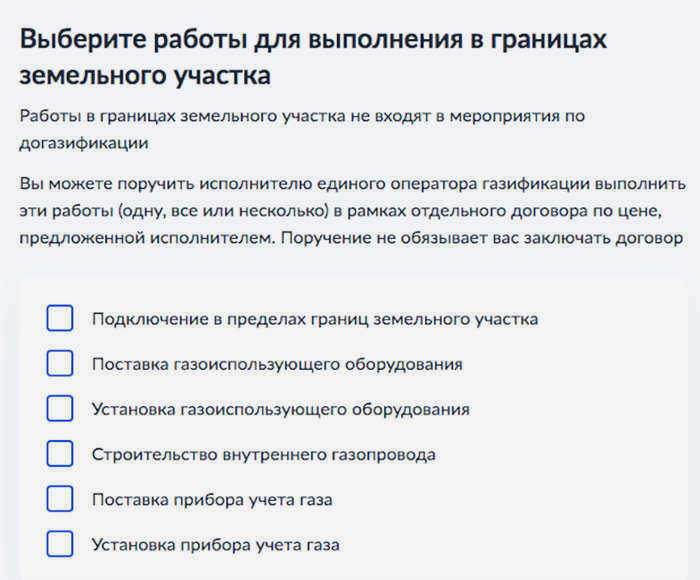
Task: Click the word 'догазификации' in the subtitle
Action: click(x=84, y=143)
